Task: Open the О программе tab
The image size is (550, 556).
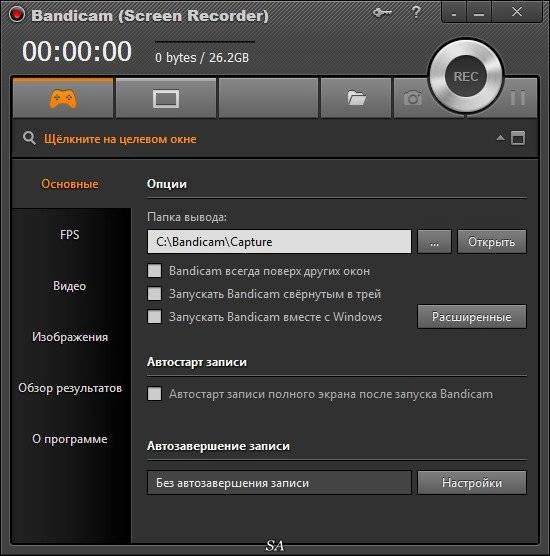Action: click(70, 439)
